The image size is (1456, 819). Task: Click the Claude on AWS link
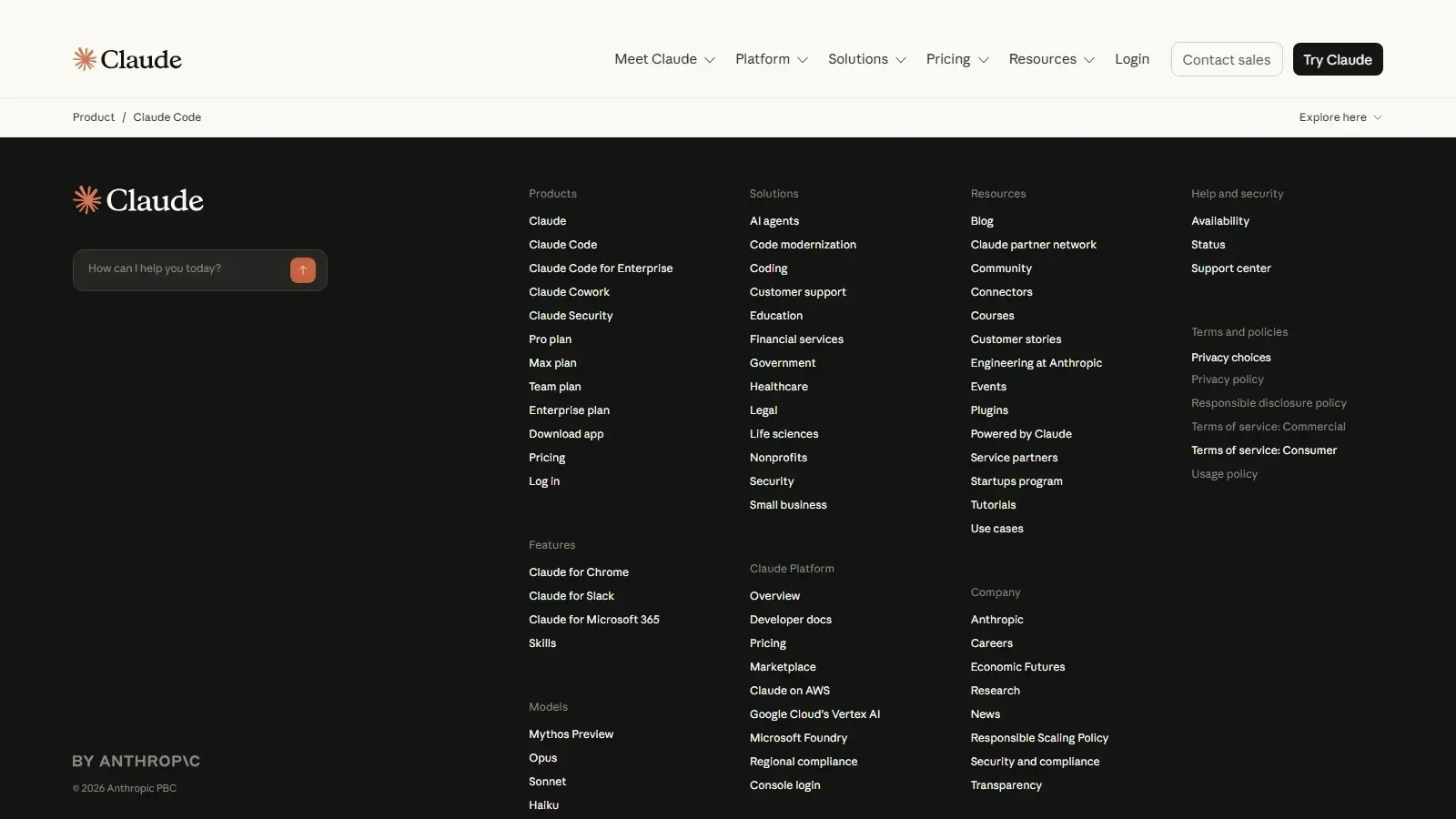pos(790,691)
